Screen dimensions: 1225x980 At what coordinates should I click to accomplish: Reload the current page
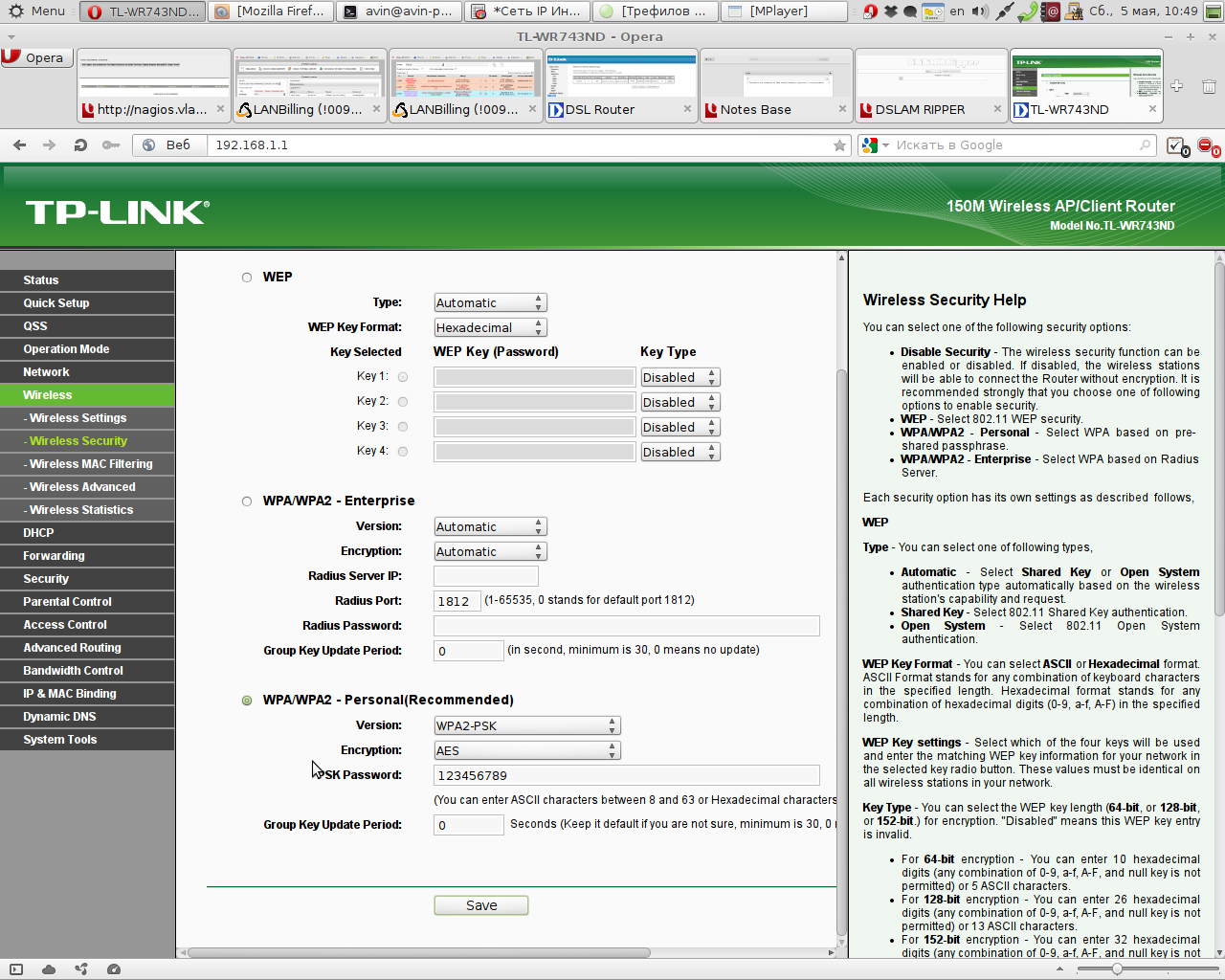point(80,145)
